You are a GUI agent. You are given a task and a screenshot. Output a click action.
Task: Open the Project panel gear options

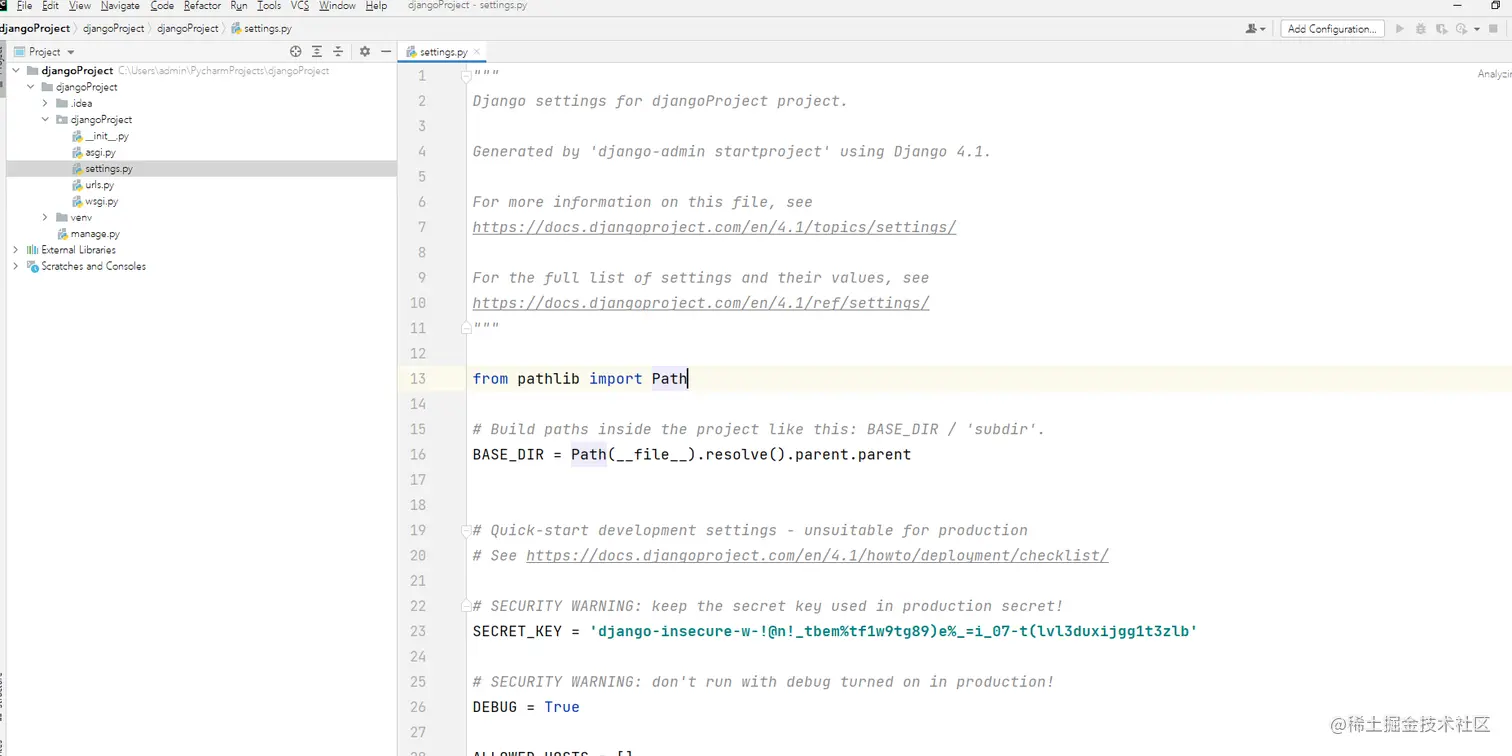click(x=365, y=51)
